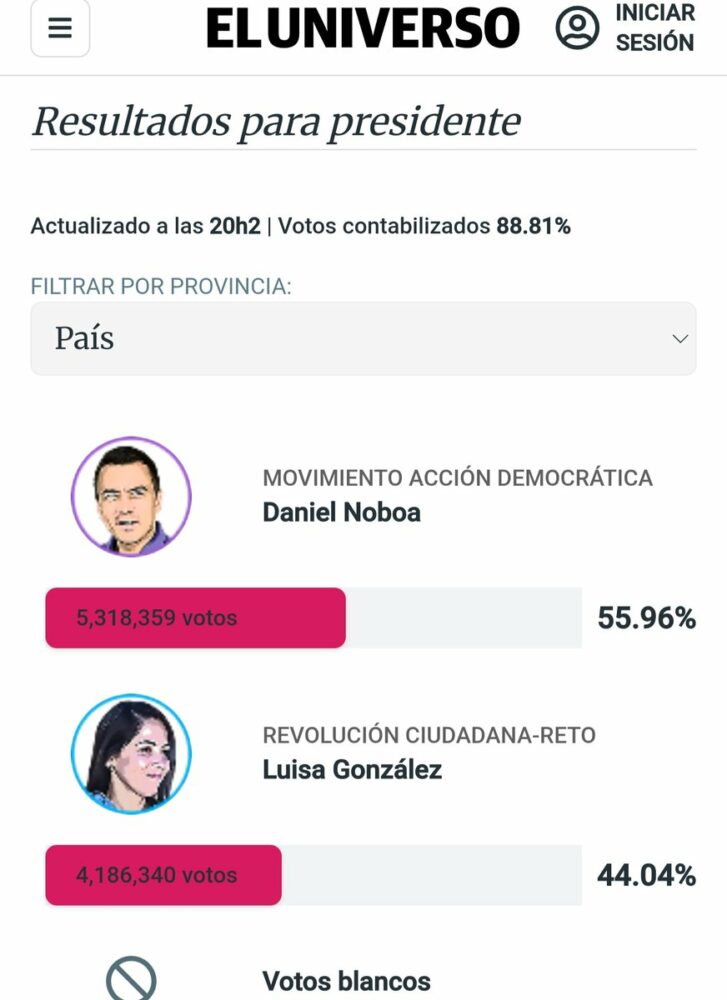Click the Votos blancos label
Viewport: 727px width, 1000px height.
click(x=346, y=981)
